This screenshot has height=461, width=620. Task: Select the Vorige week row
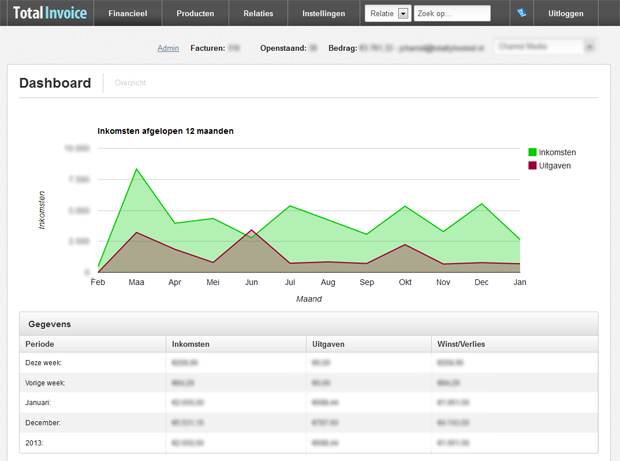[x=309, y=383]
